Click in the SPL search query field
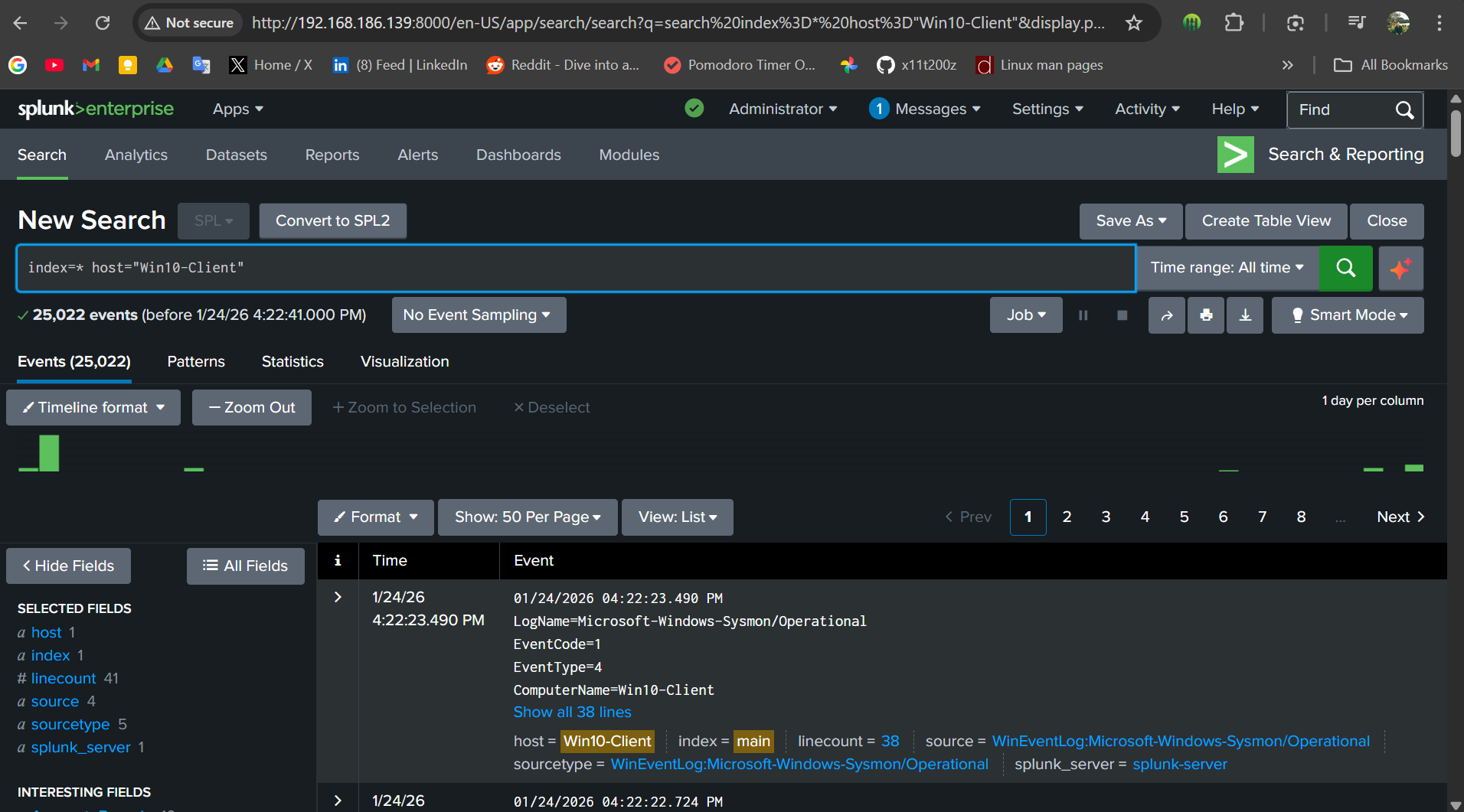This screenshot has height=812, width=1464. tap(574, 268)
